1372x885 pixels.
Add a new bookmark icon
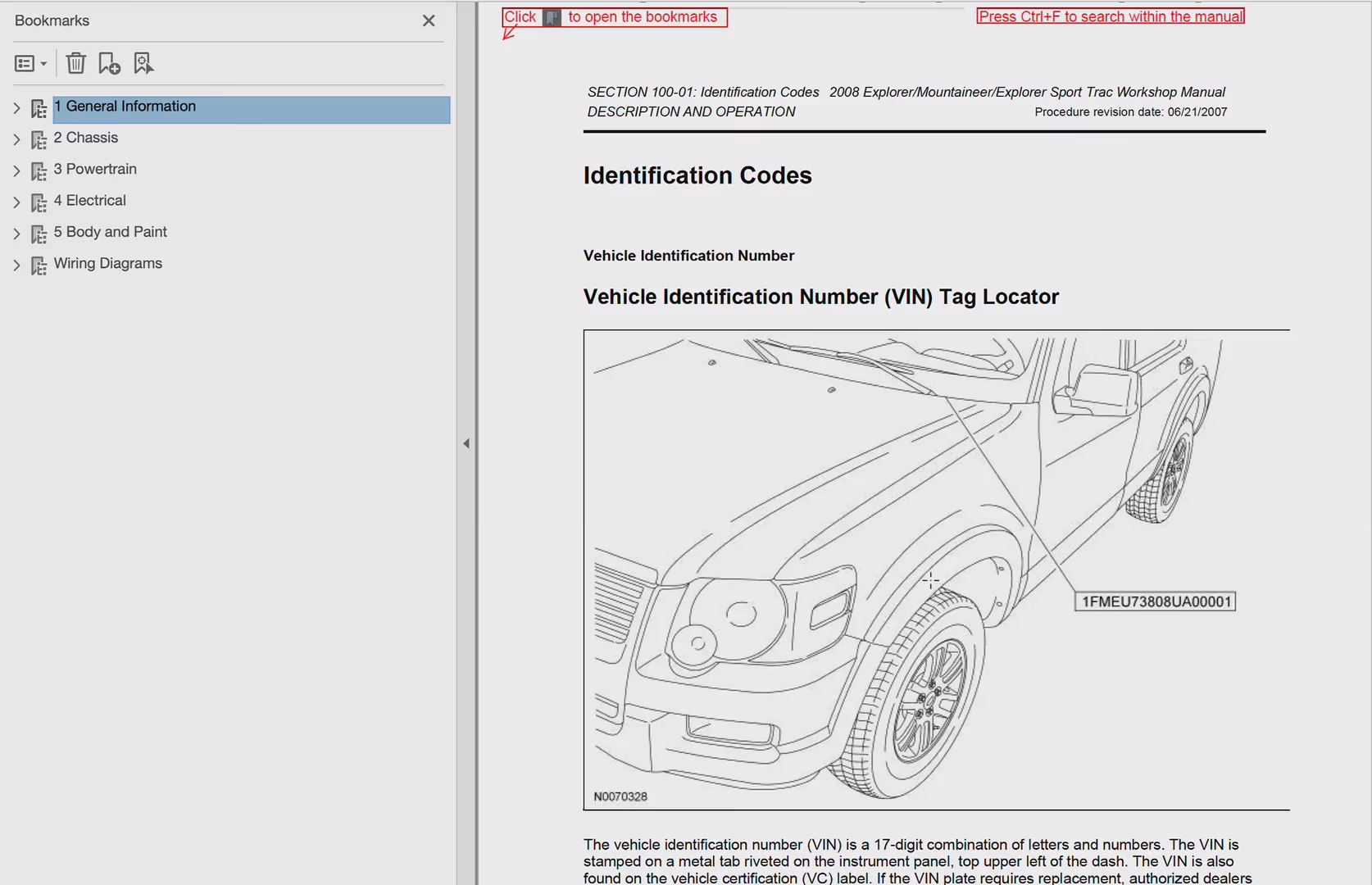109,63
